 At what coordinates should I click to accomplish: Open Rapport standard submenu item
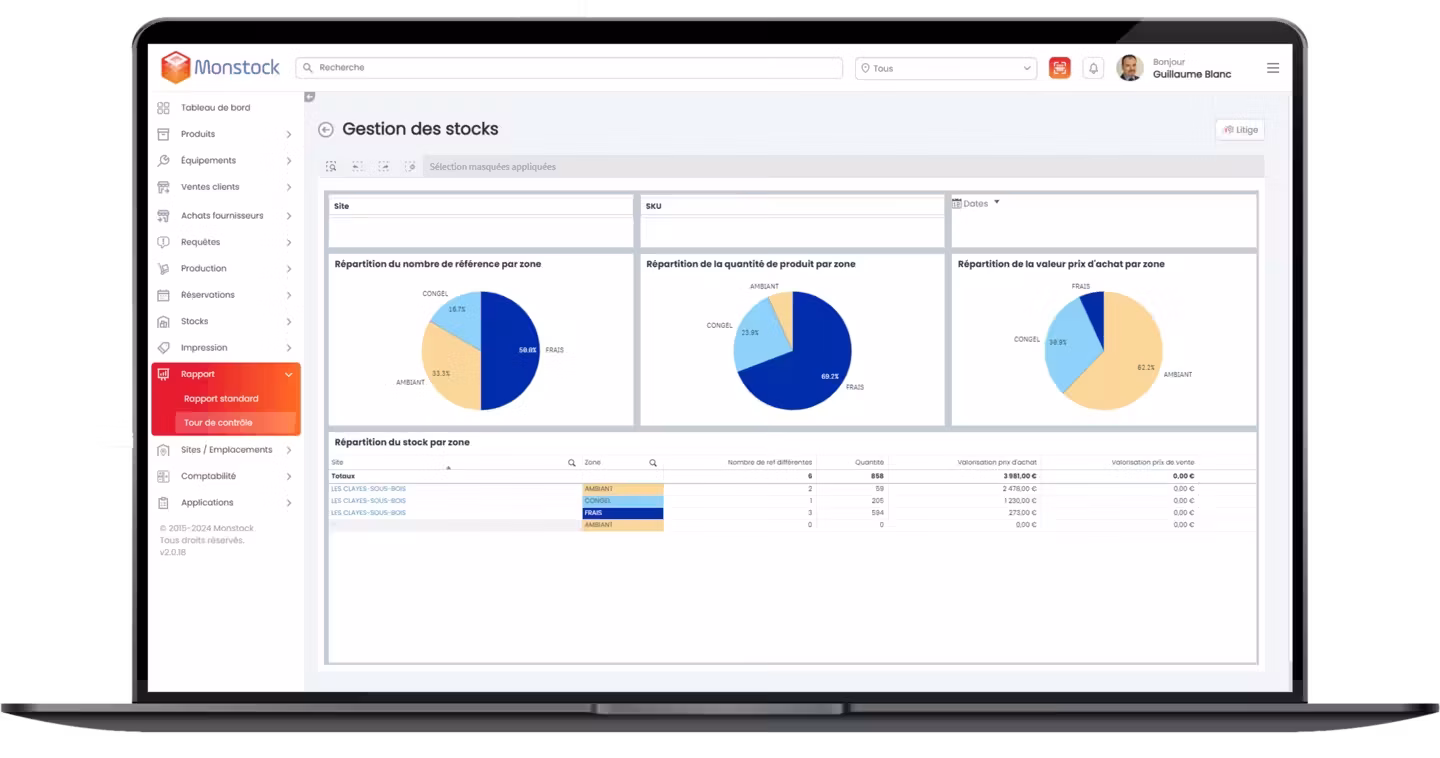coord(221,398)
